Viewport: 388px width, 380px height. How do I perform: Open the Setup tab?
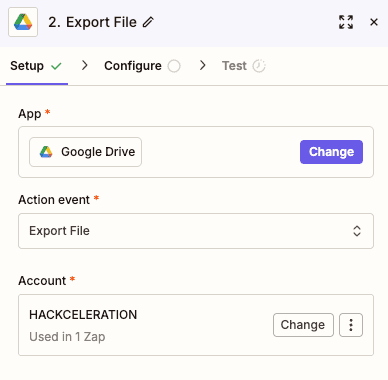click(x=37, y=66)
